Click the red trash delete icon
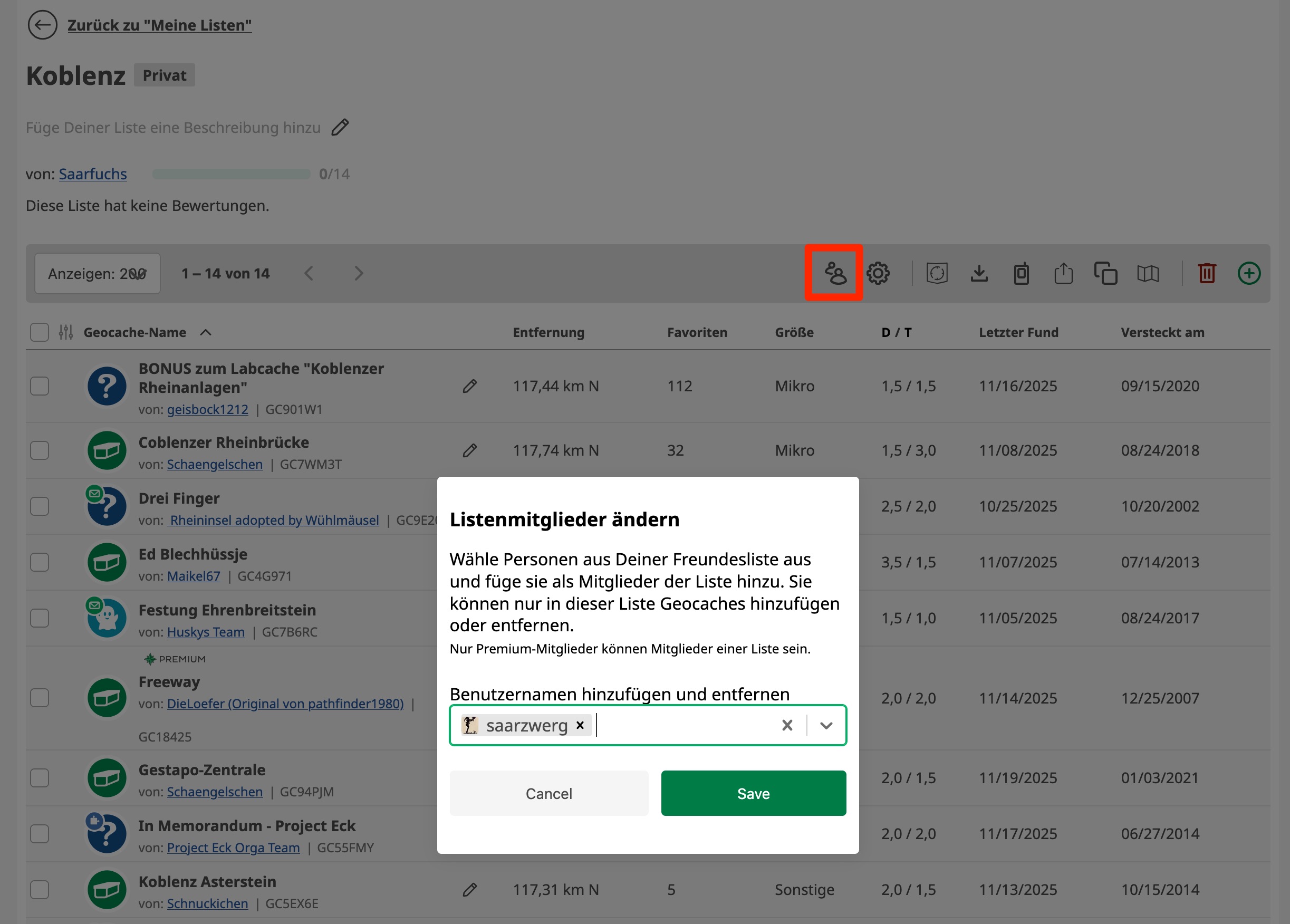The image size is (1290, 924). (1206, 274)
